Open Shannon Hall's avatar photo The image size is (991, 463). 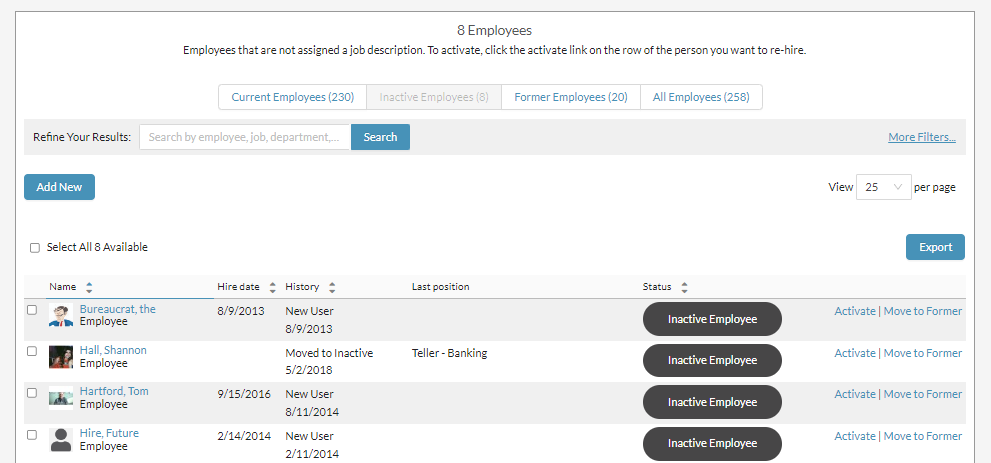tap(61, 357)
